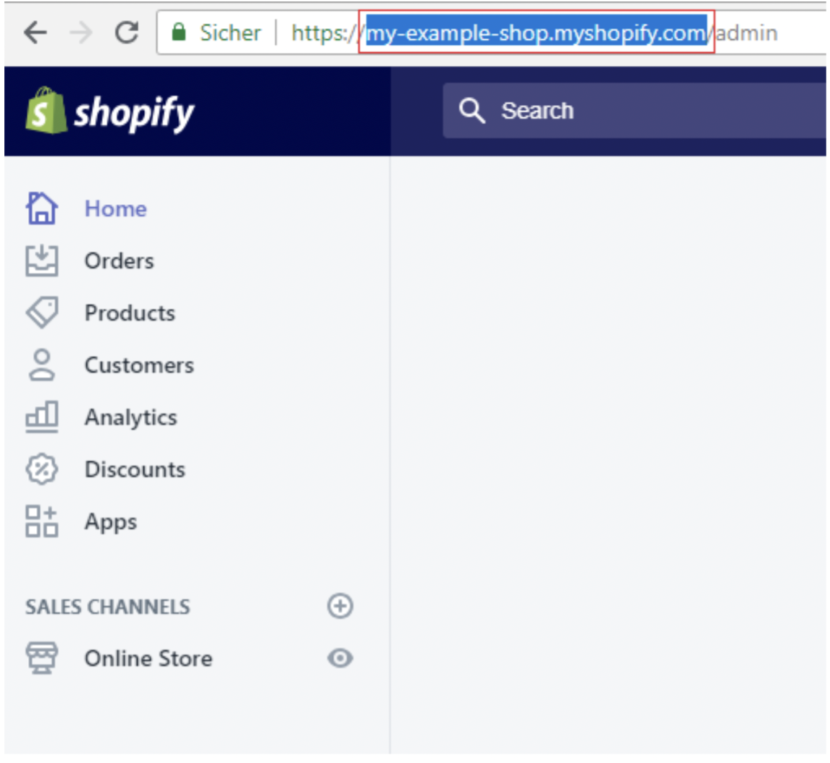The image size is (830, 763).
Task: Open the Home menu item
Action: (115, 209)
